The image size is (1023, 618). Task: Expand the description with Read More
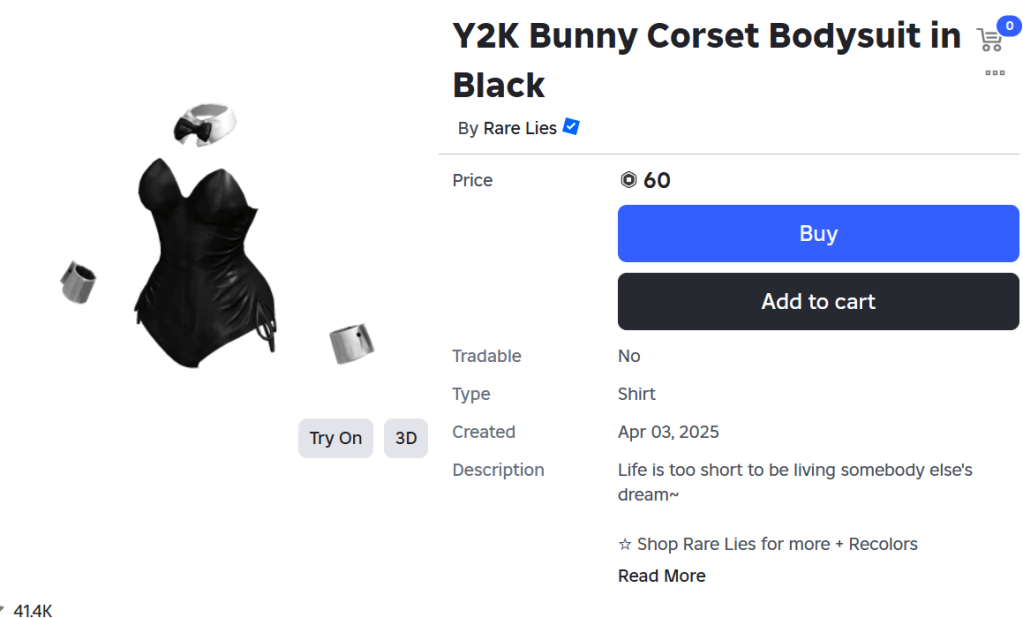(661, 576)
